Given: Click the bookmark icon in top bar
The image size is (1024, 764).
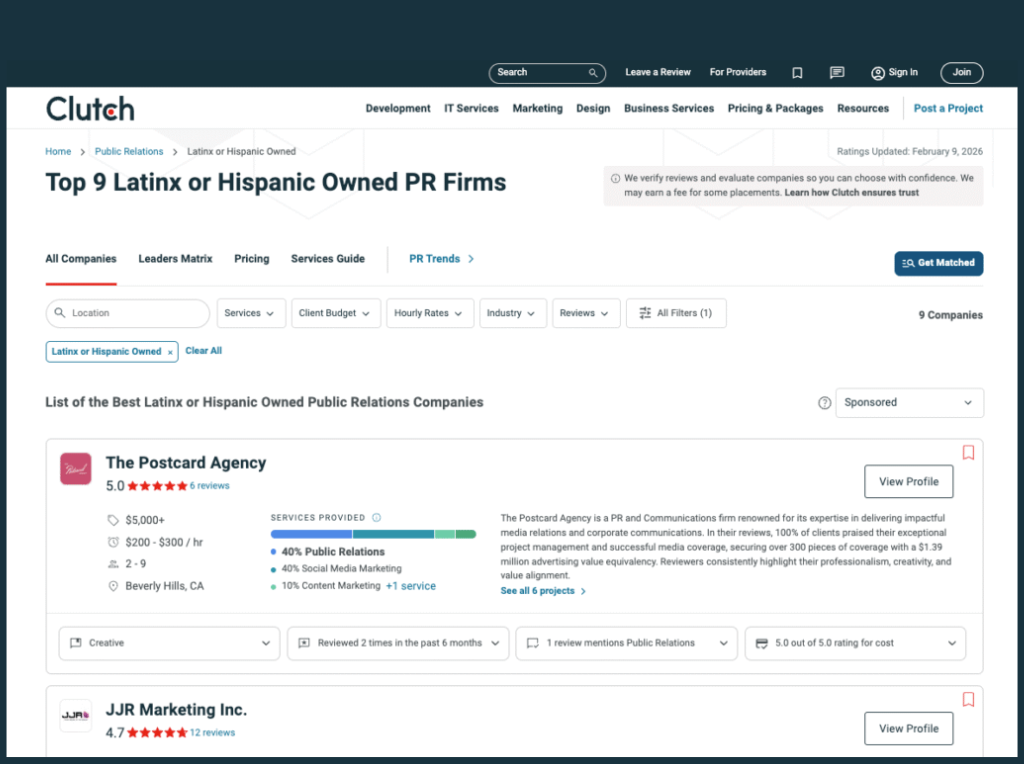Looking at the screenshot, I should click(797, 73).
